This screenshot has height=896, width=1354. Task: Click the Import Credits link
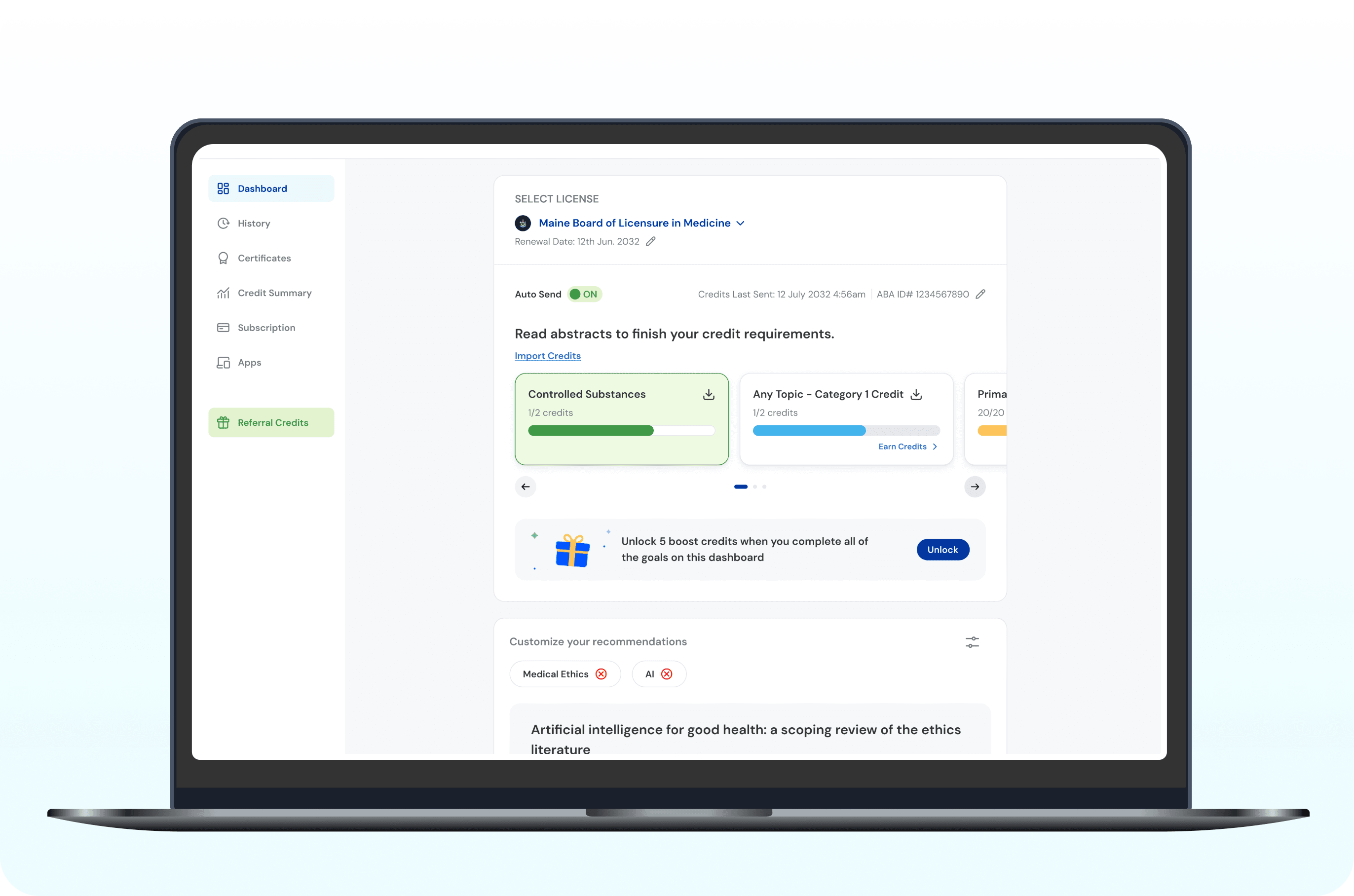(547, 356)
